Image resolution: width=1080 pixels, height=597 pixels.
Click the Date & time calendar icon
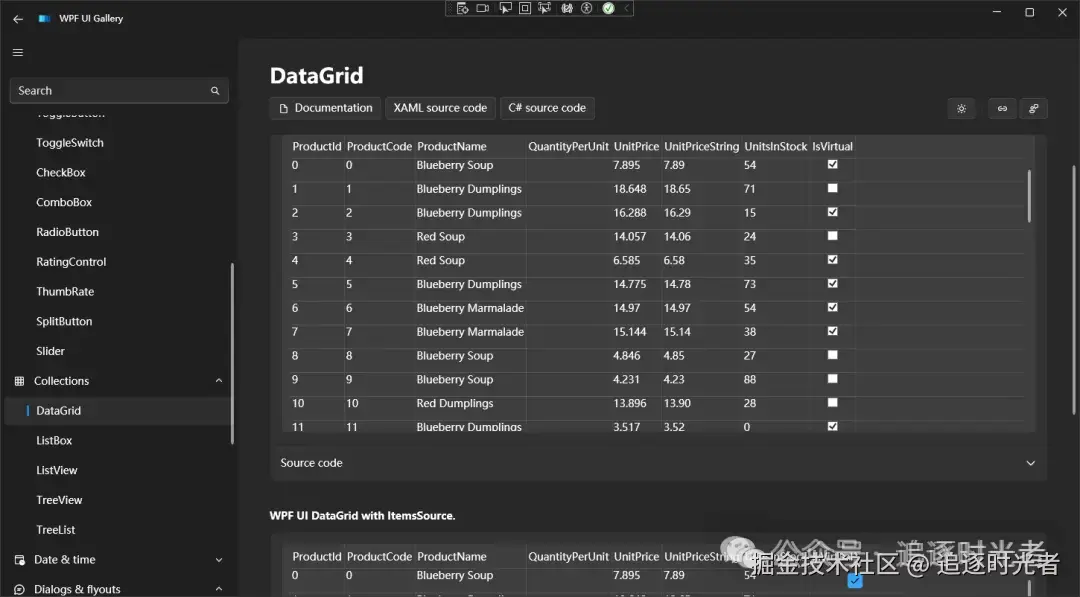pyautogui.click(x=19, y=560)
